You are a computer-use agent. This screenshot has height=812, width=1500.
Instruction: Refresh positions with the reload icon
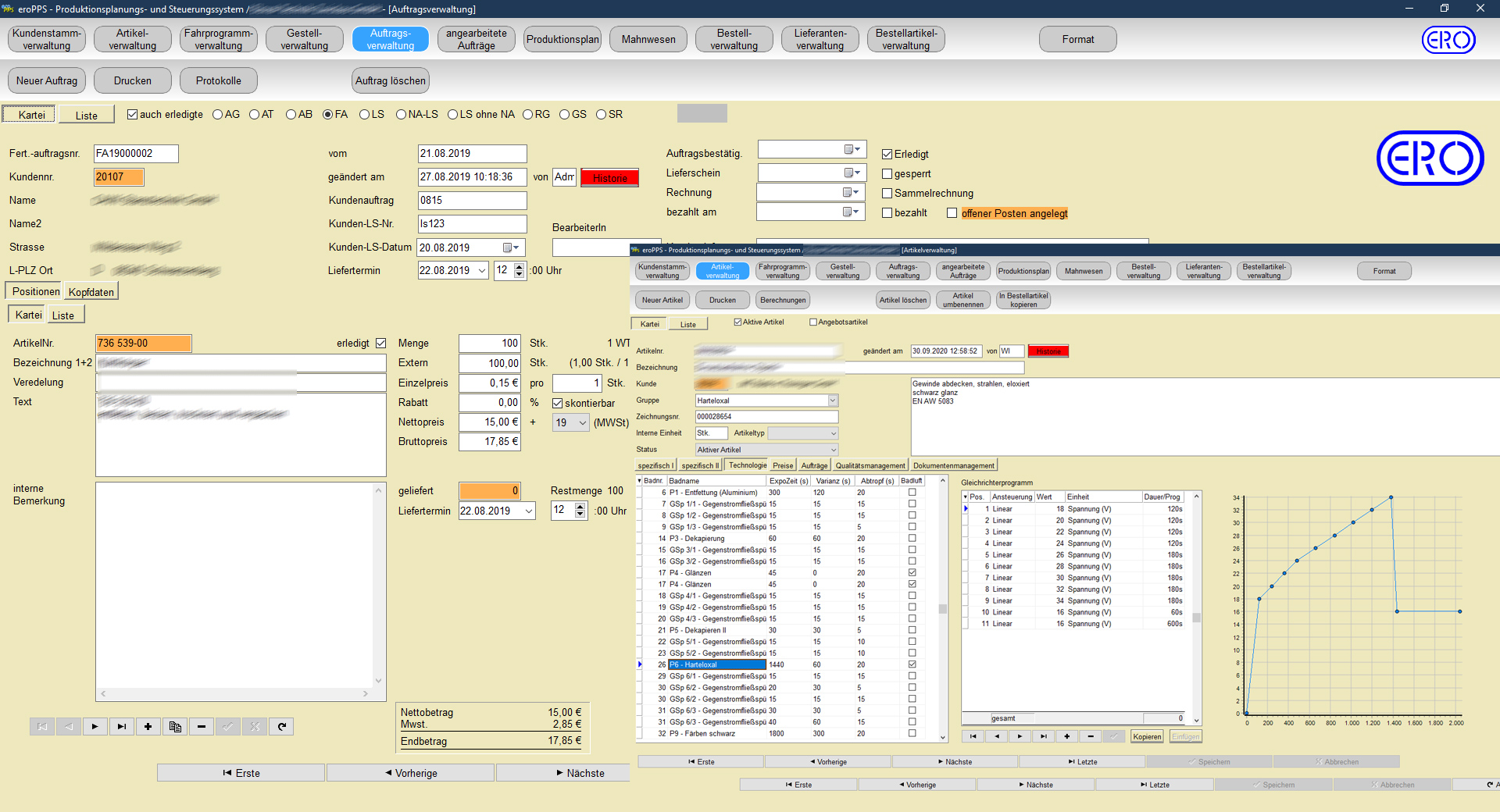pos(282,727)
